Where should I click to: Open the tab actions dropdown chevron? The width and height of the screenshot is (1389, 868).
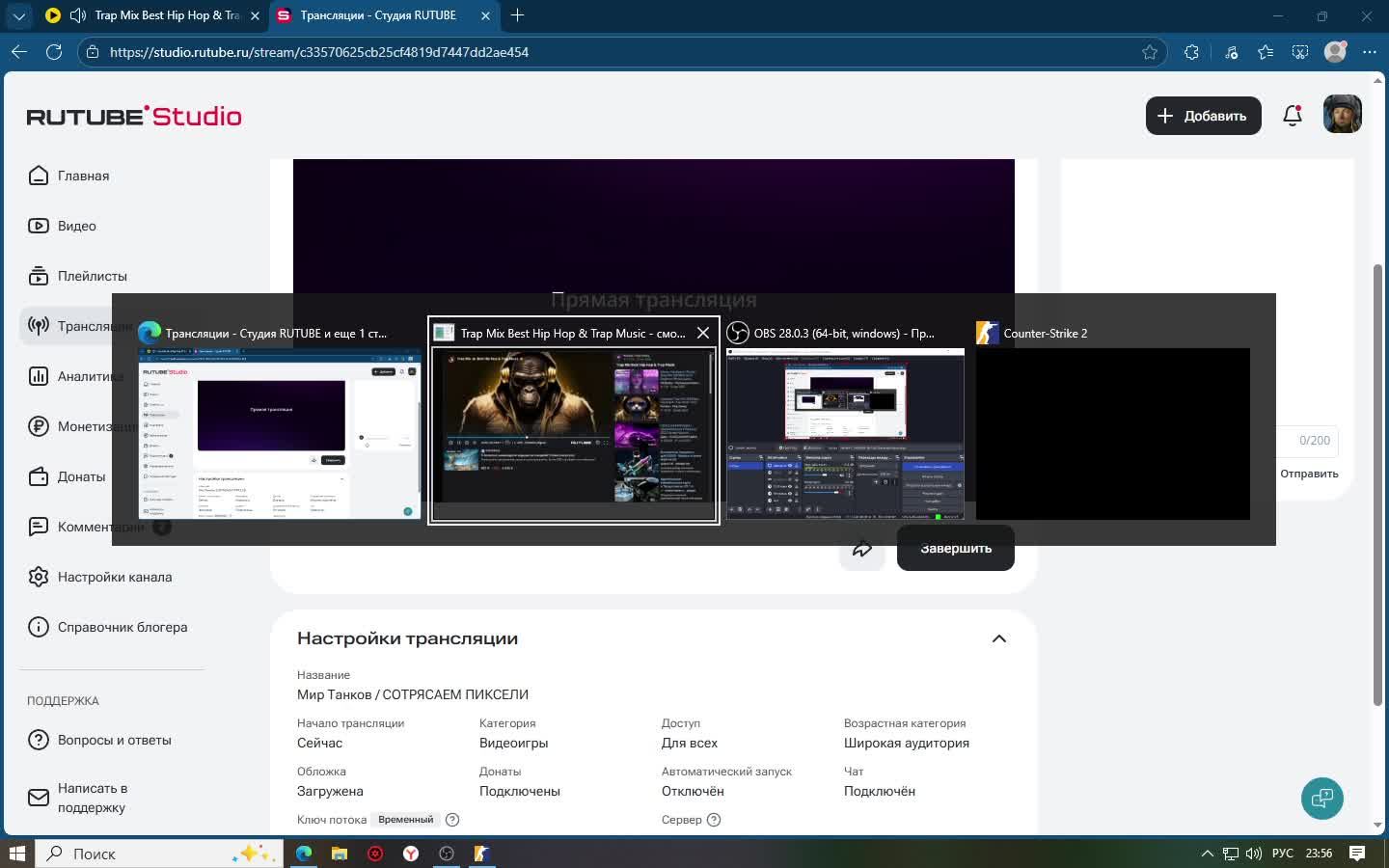pos(18,15)
